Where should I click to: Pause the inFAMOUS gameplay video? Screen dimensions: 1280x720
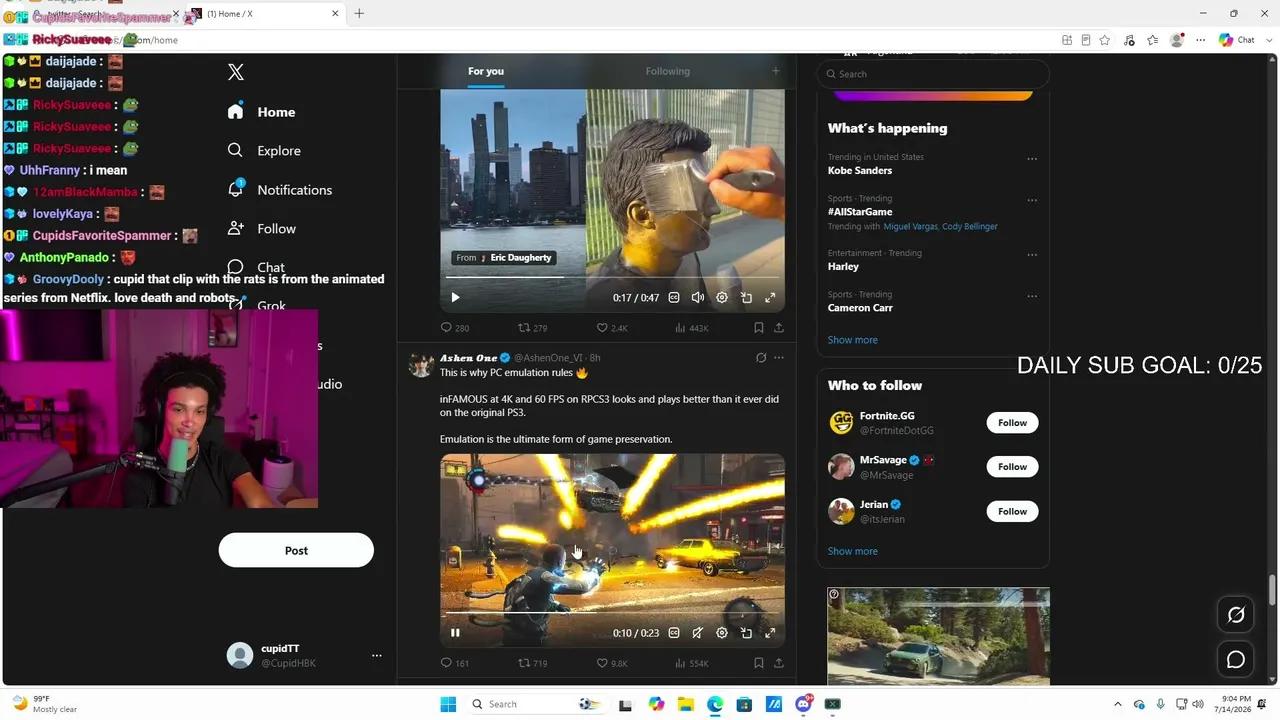pos(455,632)
